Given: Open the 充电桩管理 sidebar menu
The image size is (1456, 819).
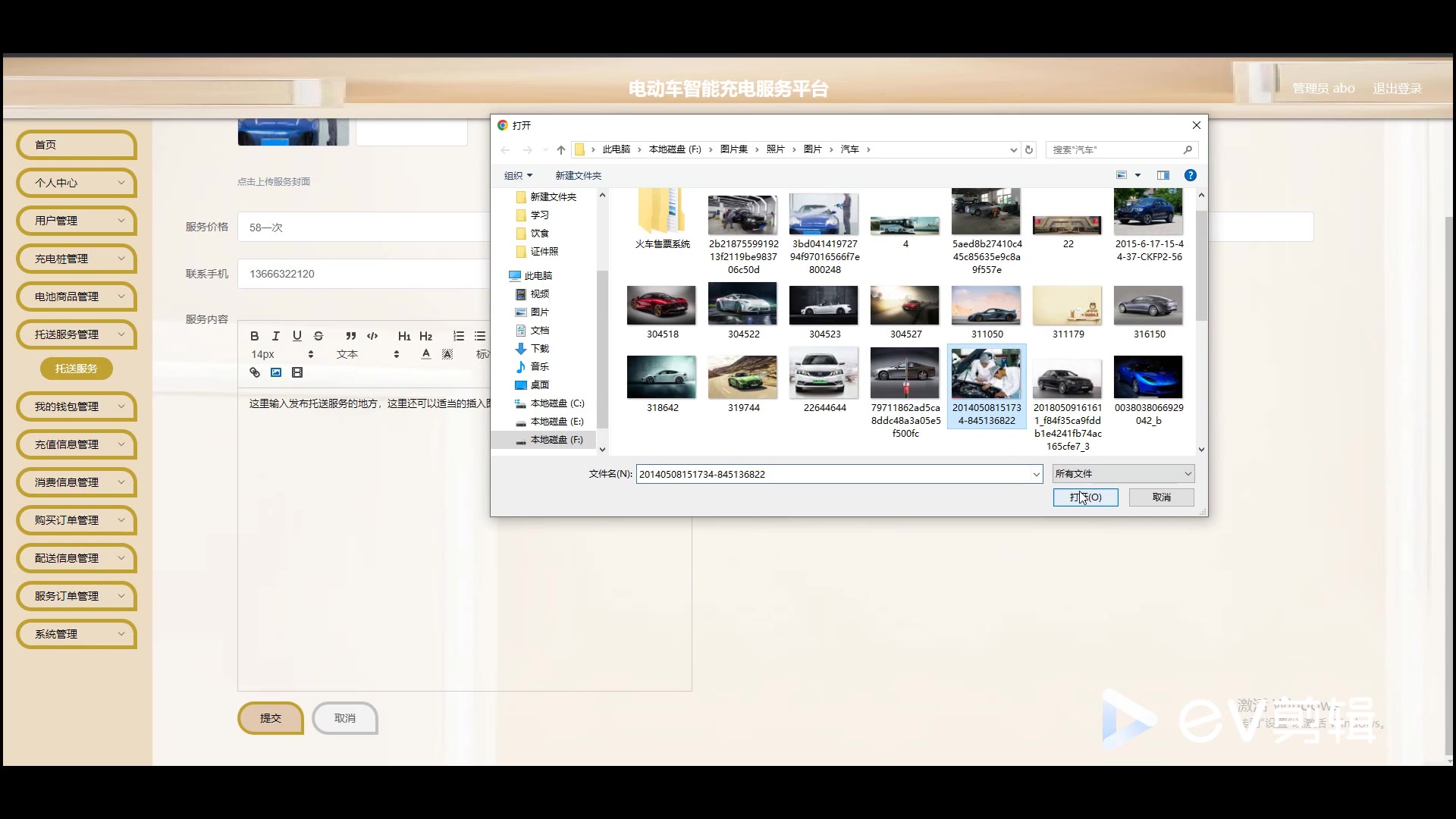Looking at the screenshot, I should tap(77, 259).
